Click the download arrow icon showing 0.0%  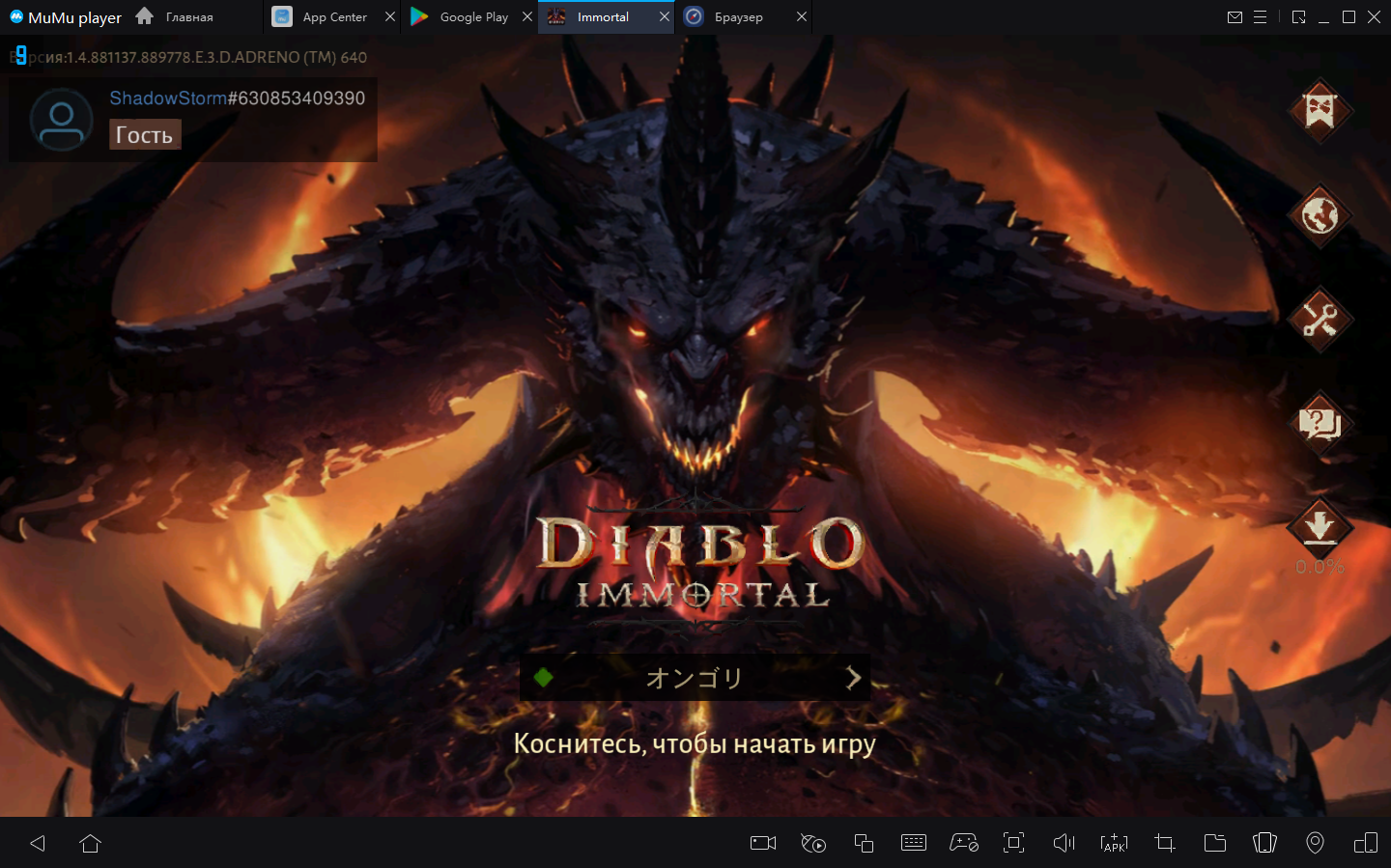tap(1320, 527)
